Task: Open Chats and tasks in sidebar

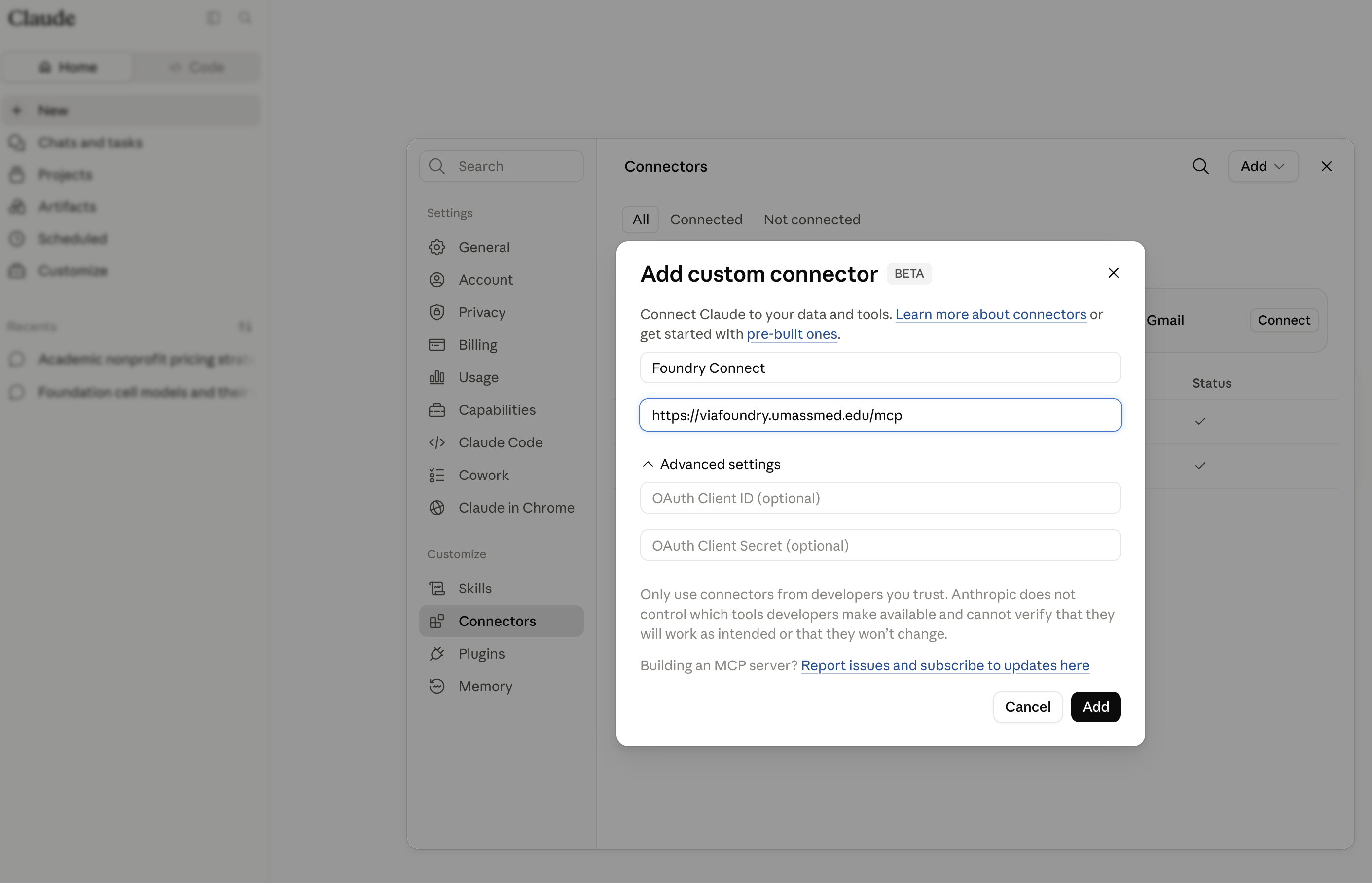Action: pyautogui.click(x=131, y=142)
